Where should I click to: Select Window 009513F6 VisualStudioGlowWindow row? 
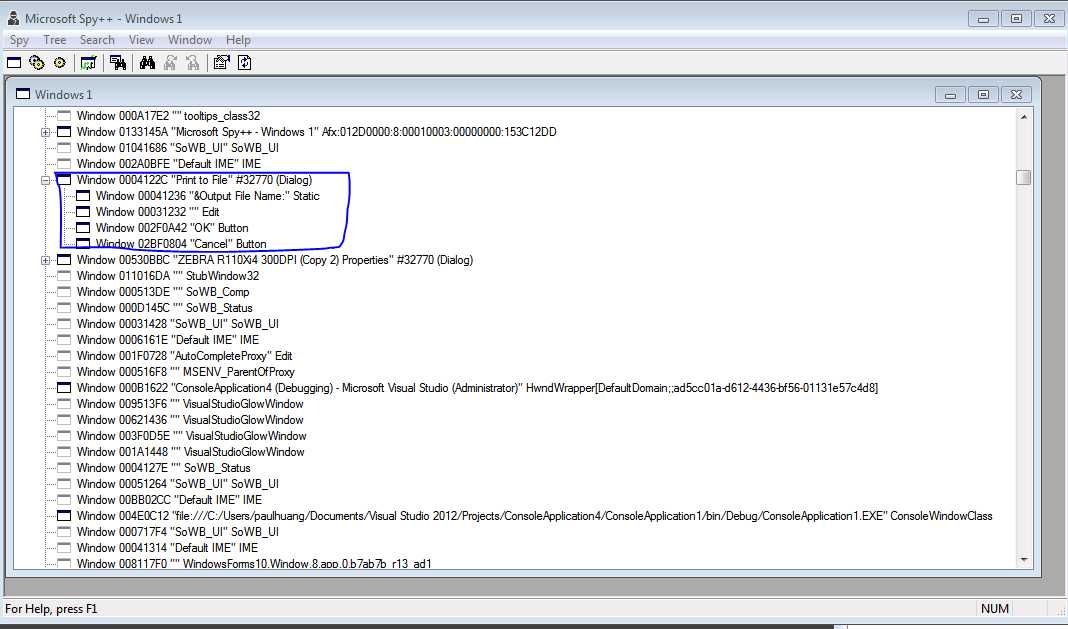pos(190,404)
